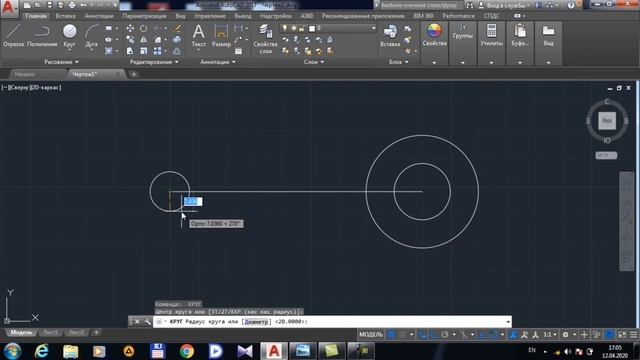This screenshot has width=640, height=360.
Task: Click the Copy objects tool icon
Action: click(130, 40)
